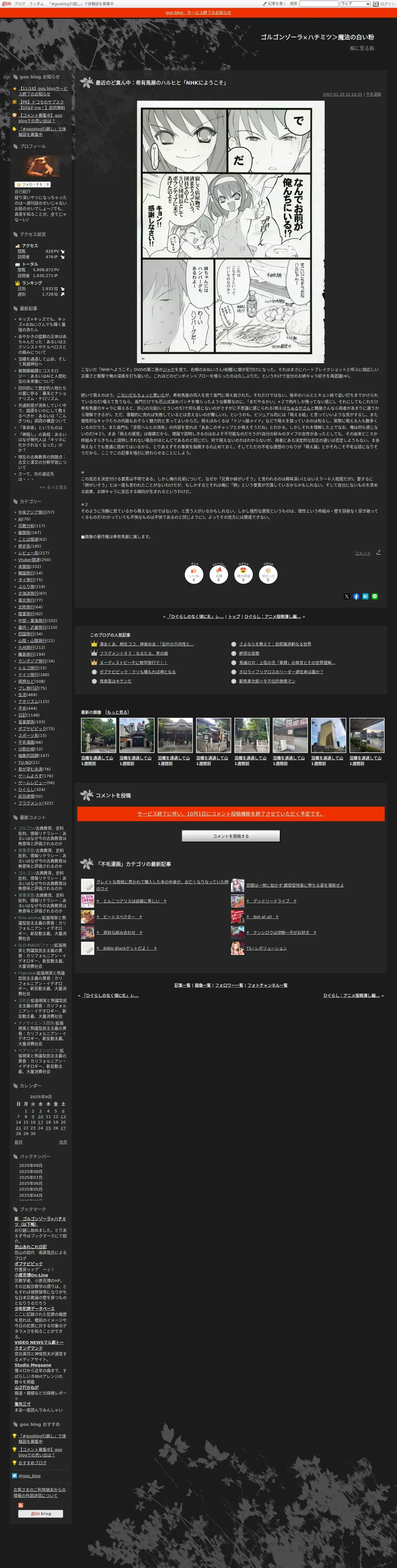
Task: Click the 役立った clapping reaction button
Action: click(x=268, y=575)
